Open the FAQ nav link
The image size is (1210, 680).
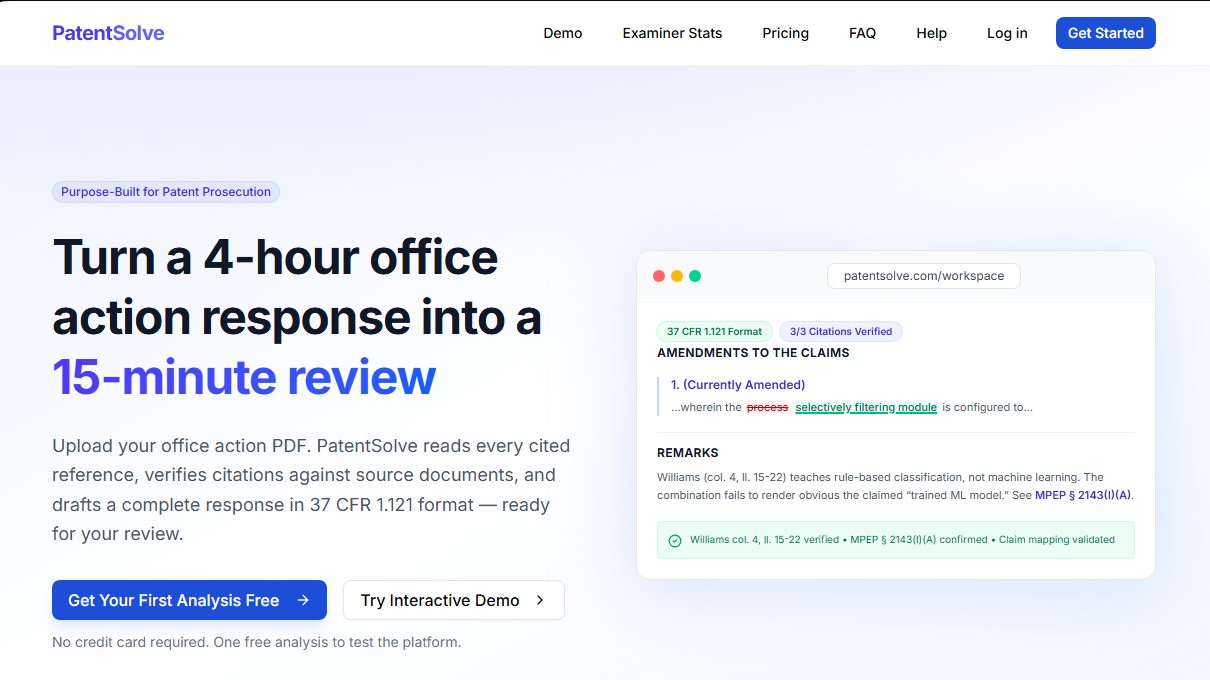click(x=862, y=33)
